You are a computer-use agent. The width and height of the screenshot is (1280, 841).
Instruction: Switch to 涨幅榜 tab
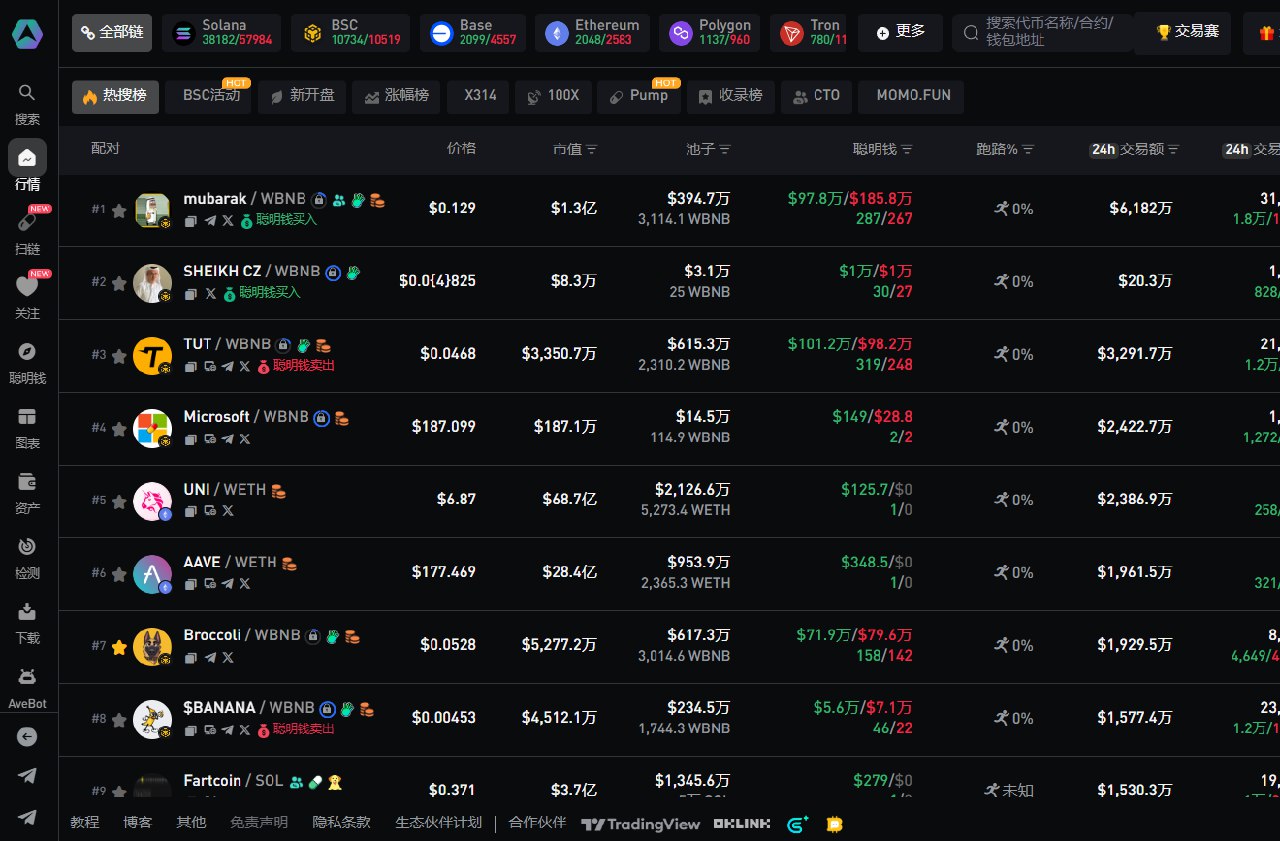click(397, 97)
